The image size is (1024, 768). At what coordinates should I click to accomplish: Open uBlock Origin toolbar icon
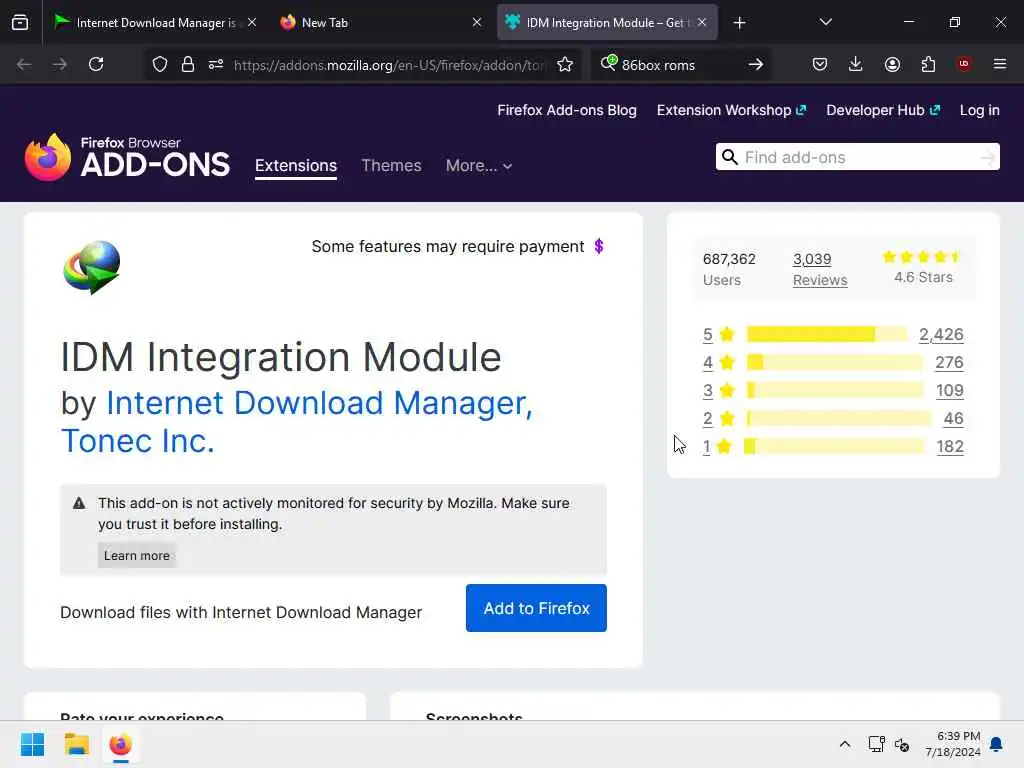(x=964, y=64)
